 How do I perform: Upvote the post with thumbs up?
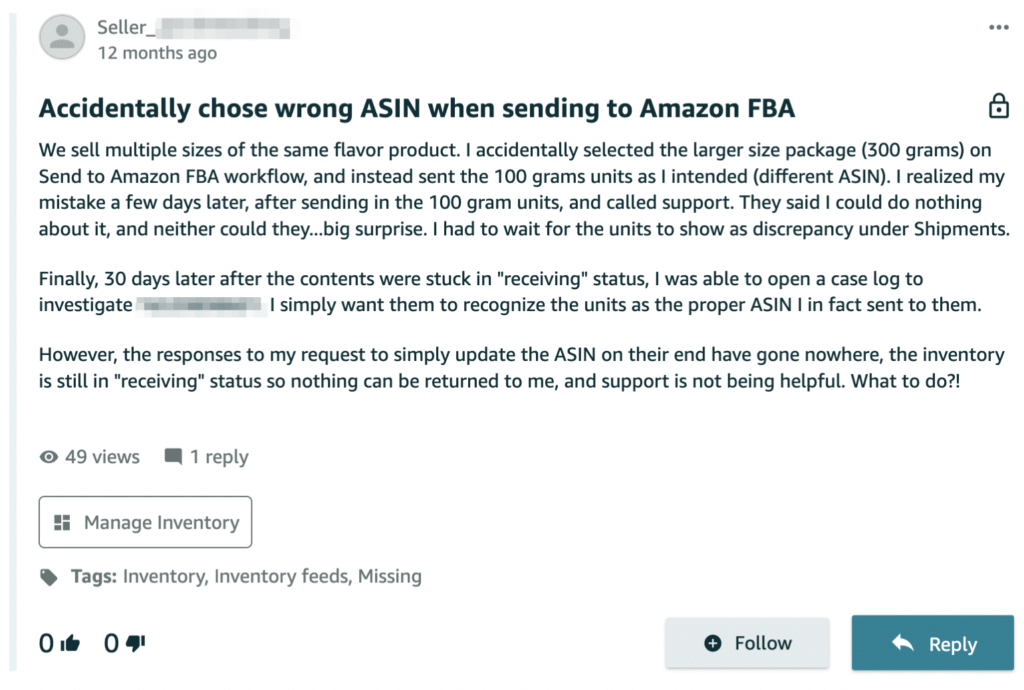70,644
